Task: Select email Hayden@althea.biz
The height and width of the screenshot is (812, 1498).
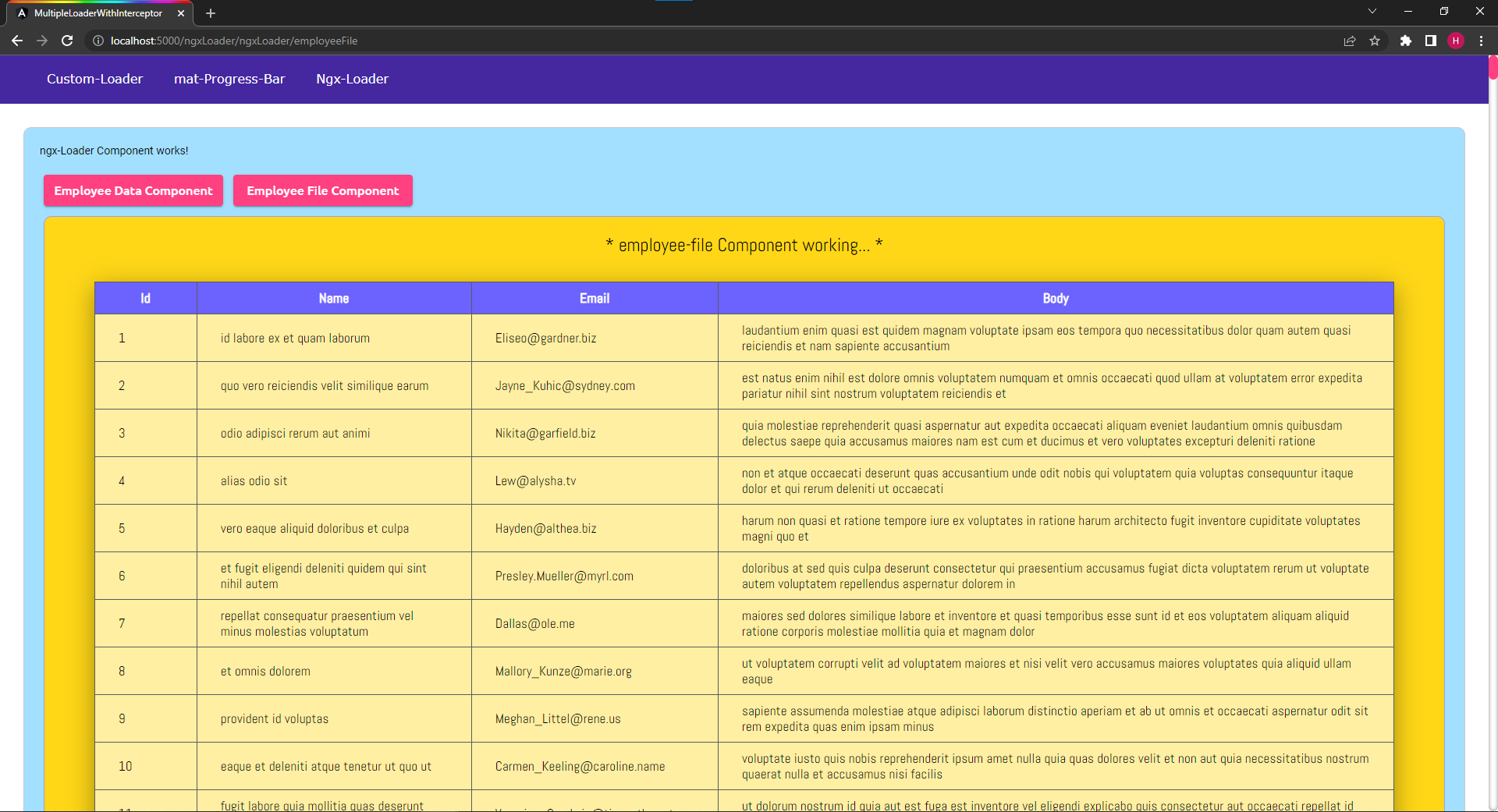Action: click(x=545, y=528)
